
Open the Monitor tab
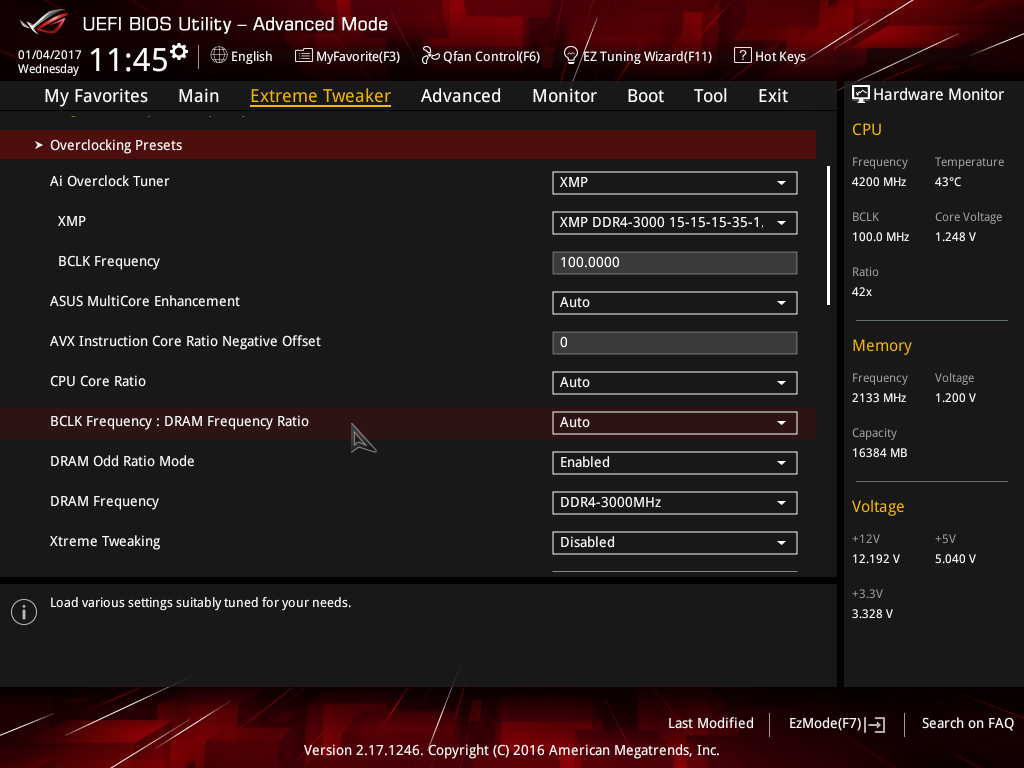[564, 96]
